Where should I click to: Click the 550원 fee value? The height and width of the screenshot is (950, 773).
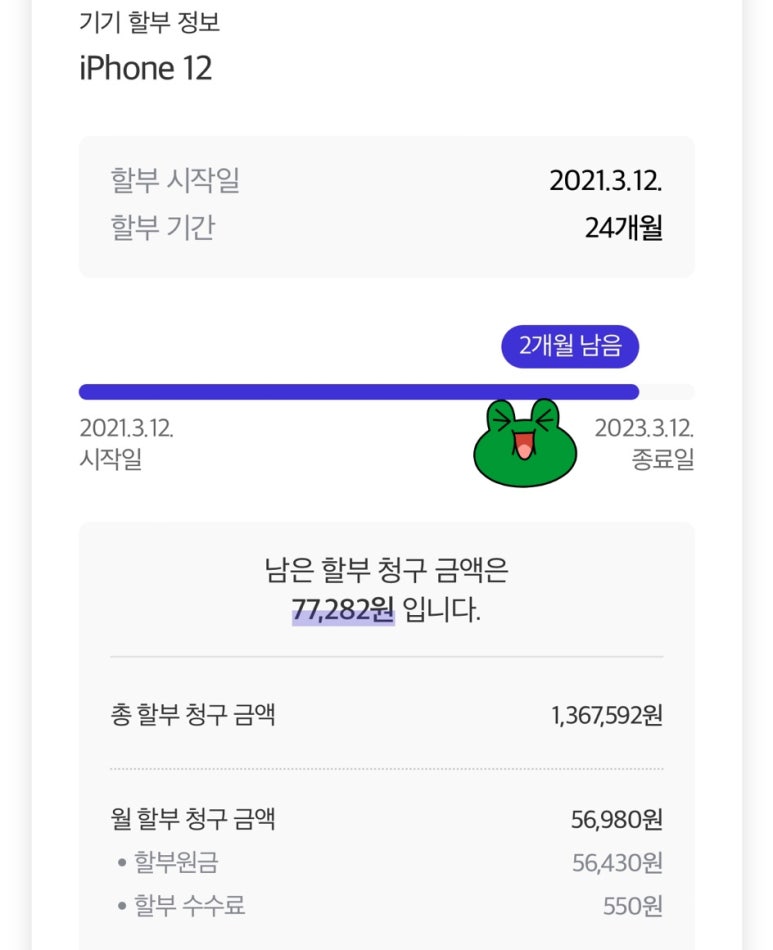pyautogui.click(x=632, y=906)
